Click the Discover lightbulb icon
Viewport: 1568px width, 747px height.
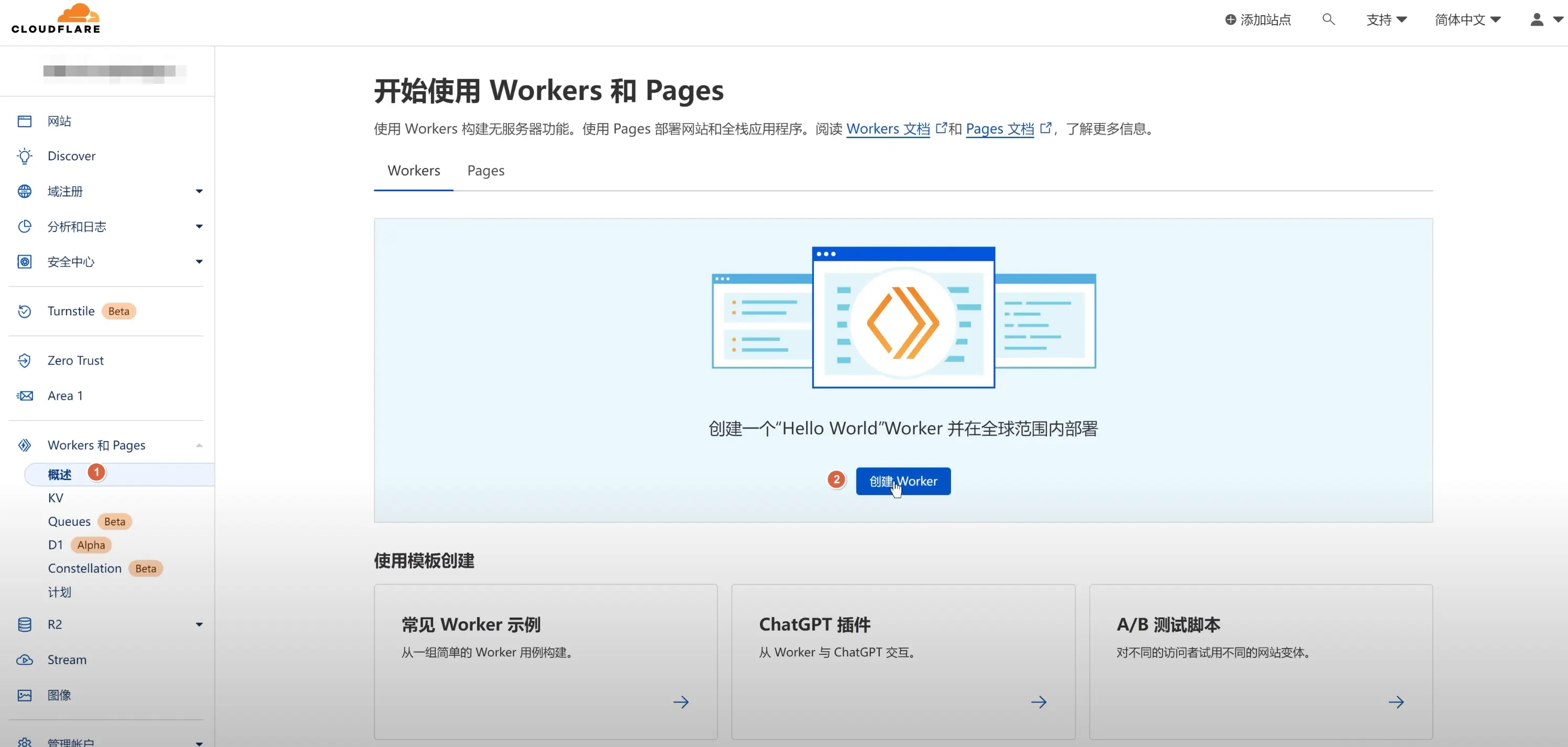click(x=24, y=157)
